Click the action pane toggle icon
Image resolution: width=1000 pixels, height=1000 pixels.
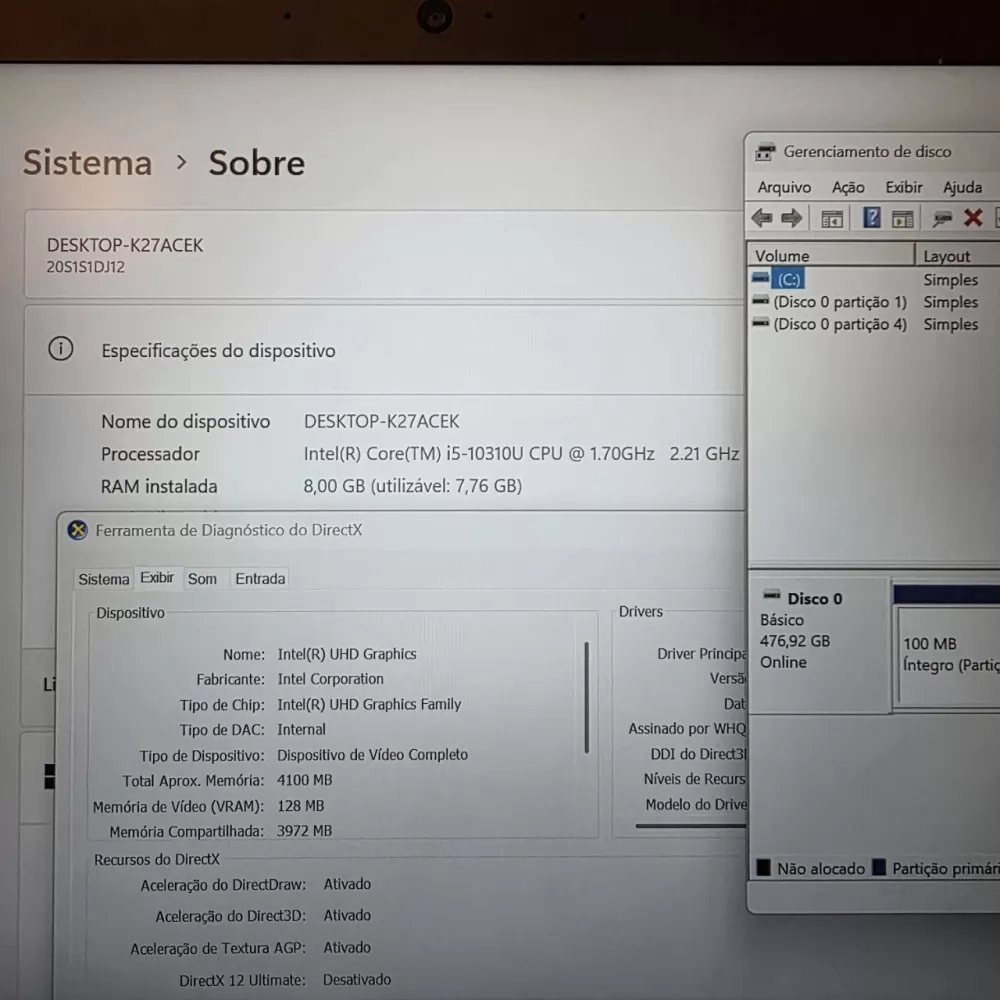[x=903, y=218]
